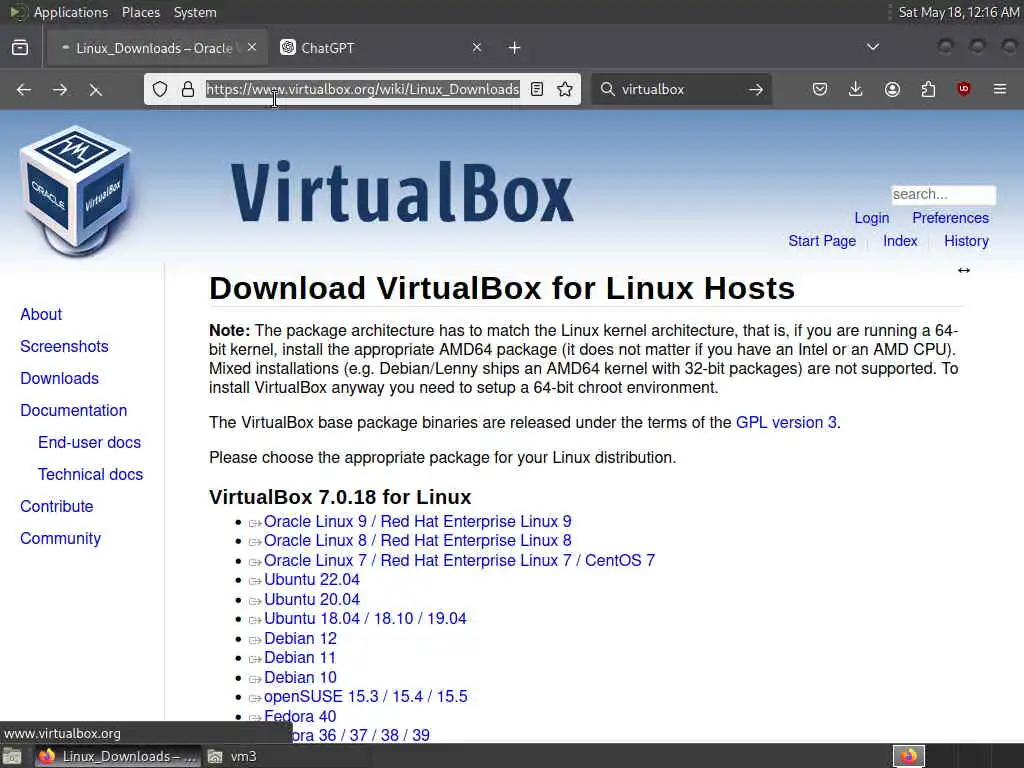The image size is (1024, 768).
Task: Toggle page width double-arrow icon
Action: tap(964, 270)
